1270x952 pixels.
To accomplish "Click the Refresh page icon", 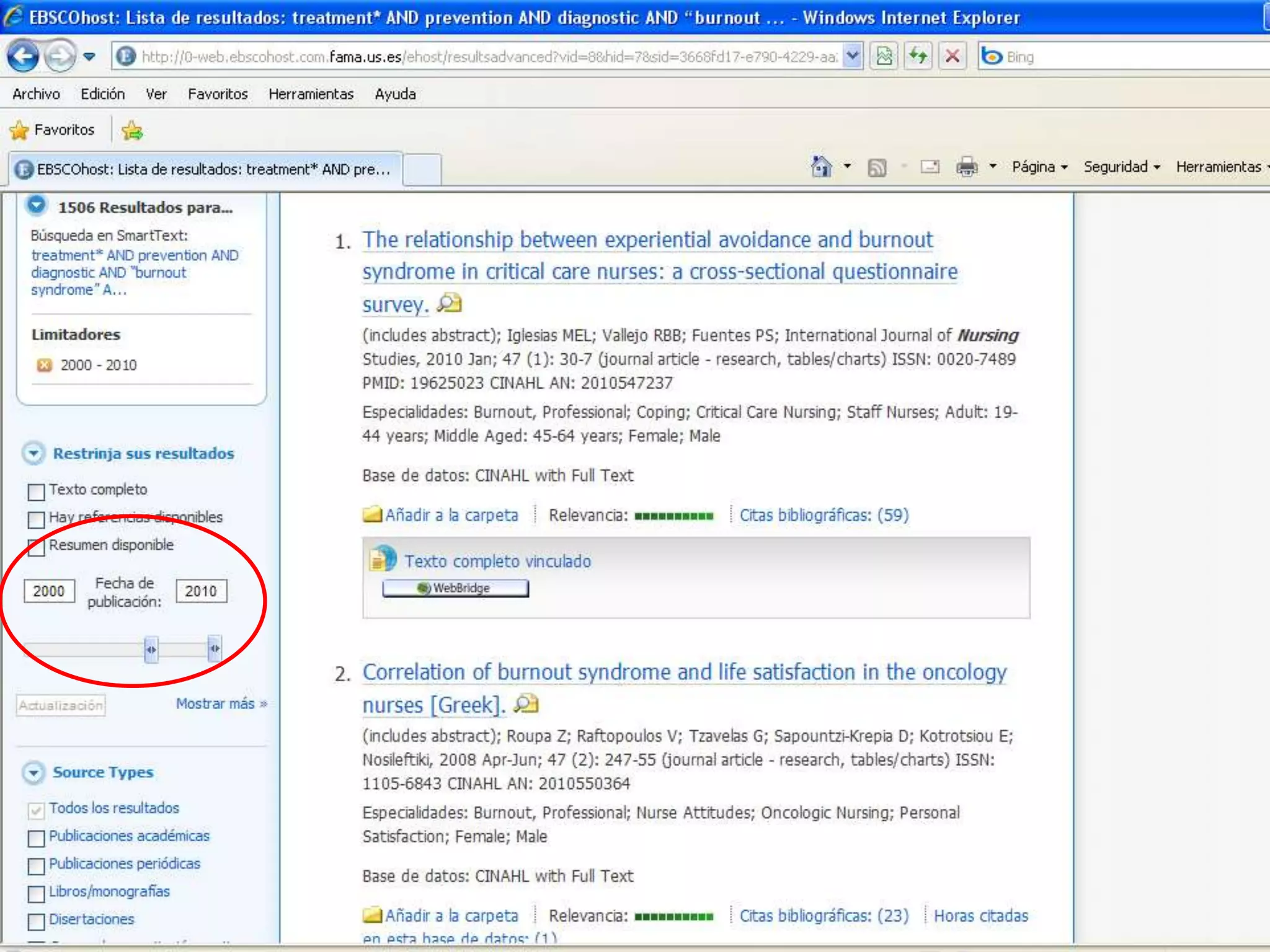I will coord(918,56).
